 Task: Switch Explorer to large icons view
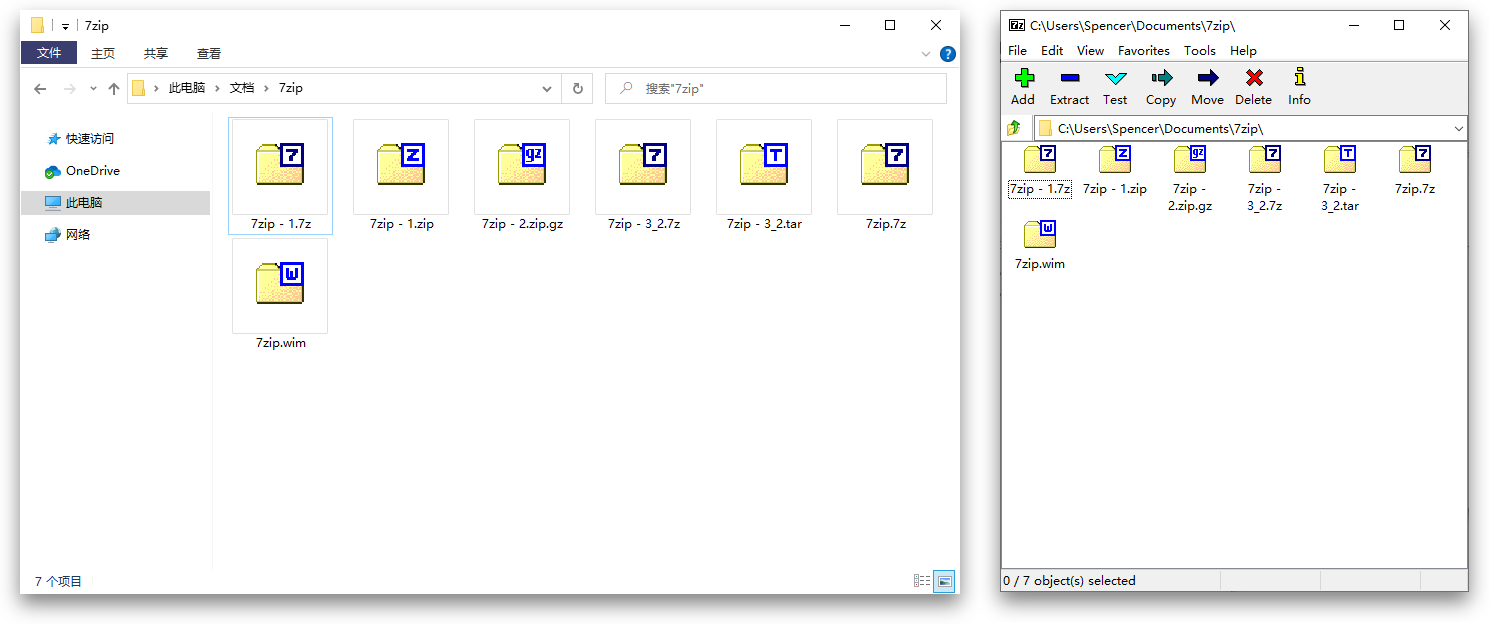click(x=944, y=581)
